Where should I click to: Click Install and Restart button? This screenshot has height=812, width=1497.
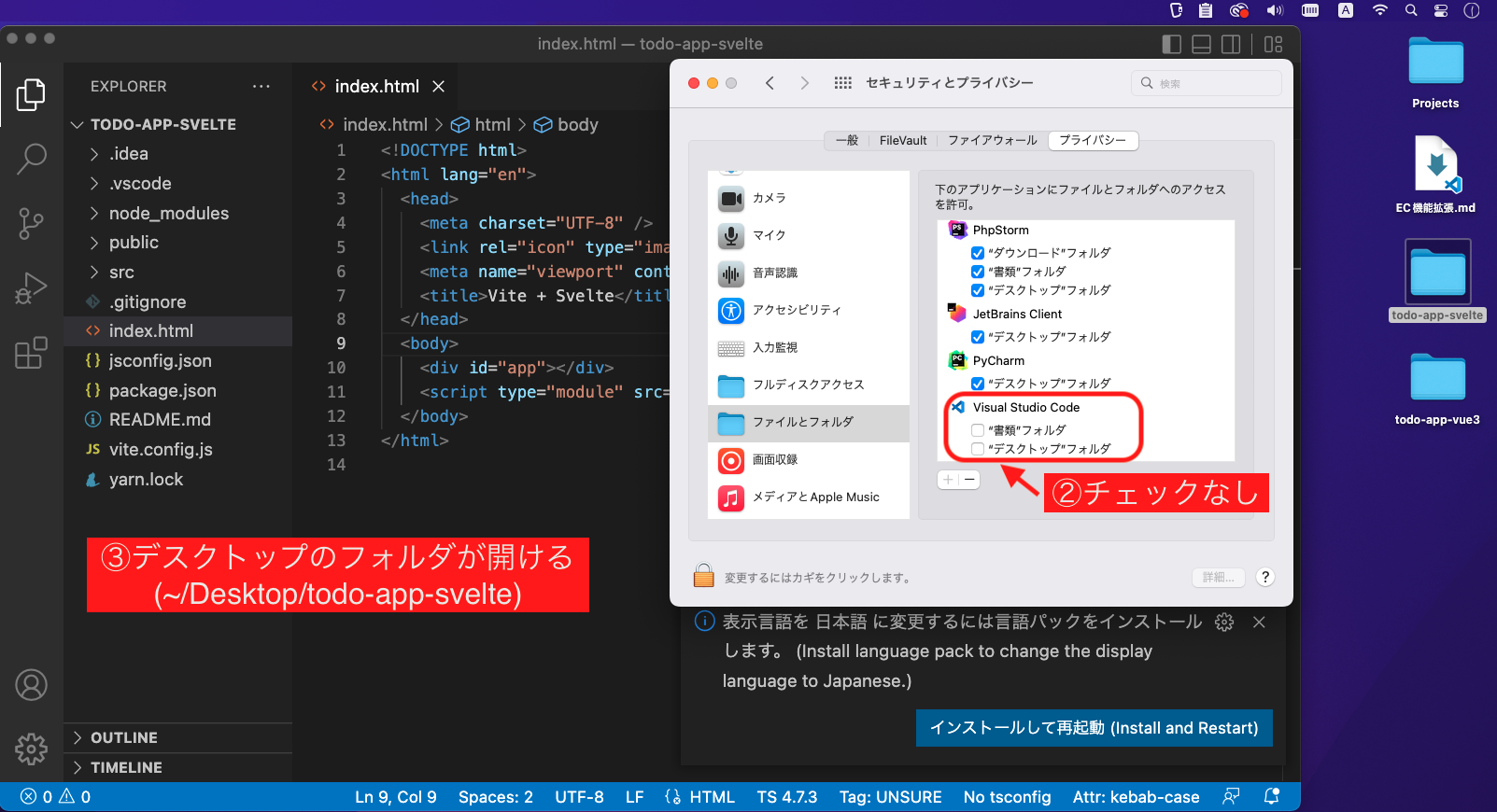click(x=1094, y=728)
